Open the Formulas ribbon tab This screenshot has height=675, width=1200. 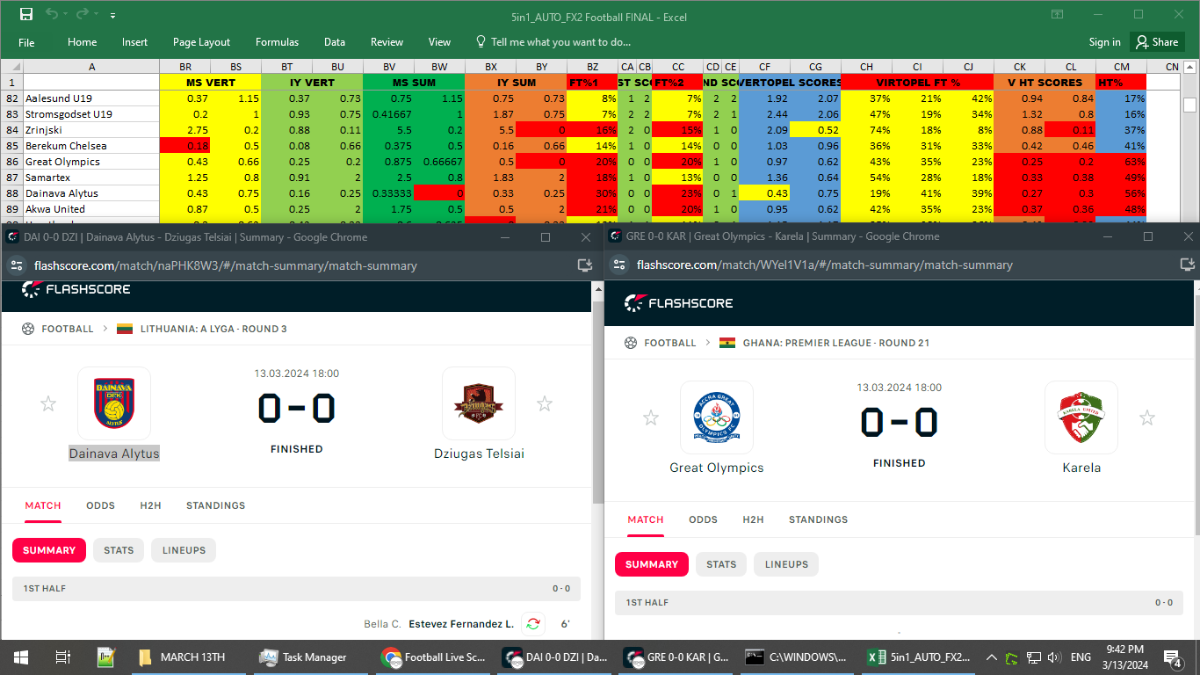click(x=277, y=42)
